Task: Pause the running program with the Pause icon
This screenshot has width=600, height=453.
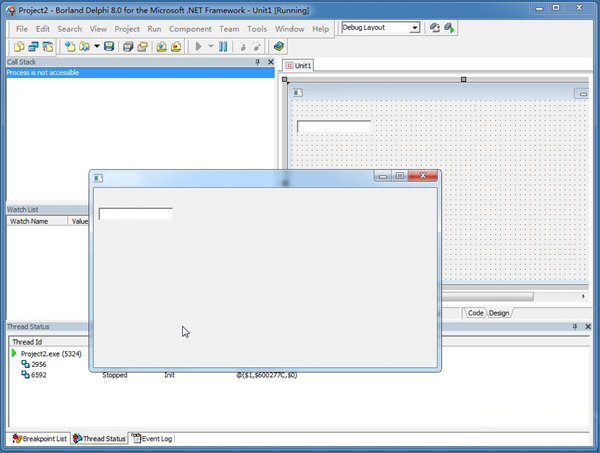Action: click(x=223, y=47)
